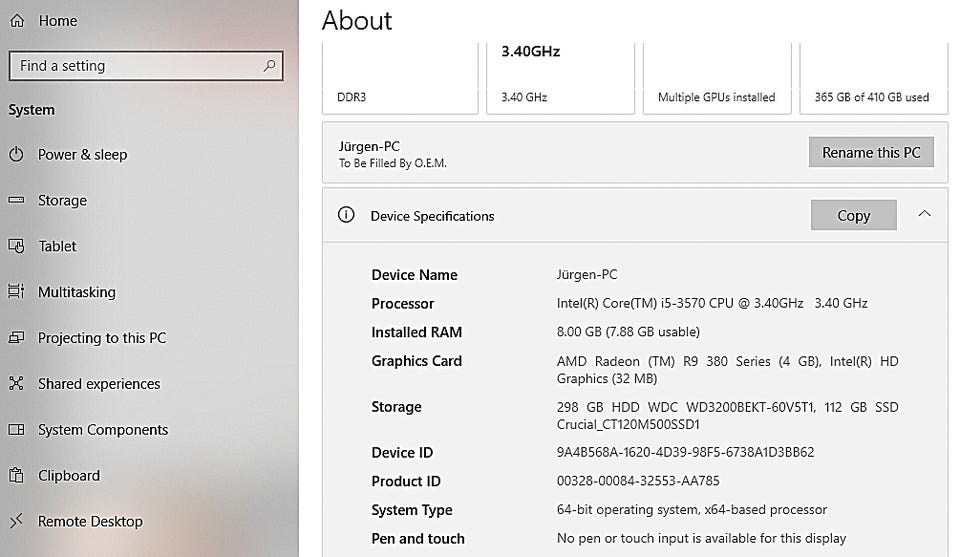This screenshot has width=960, height=557.
Task: Focus the Find a setting search box
Action: pyautogui.click(x=135, y=66)
